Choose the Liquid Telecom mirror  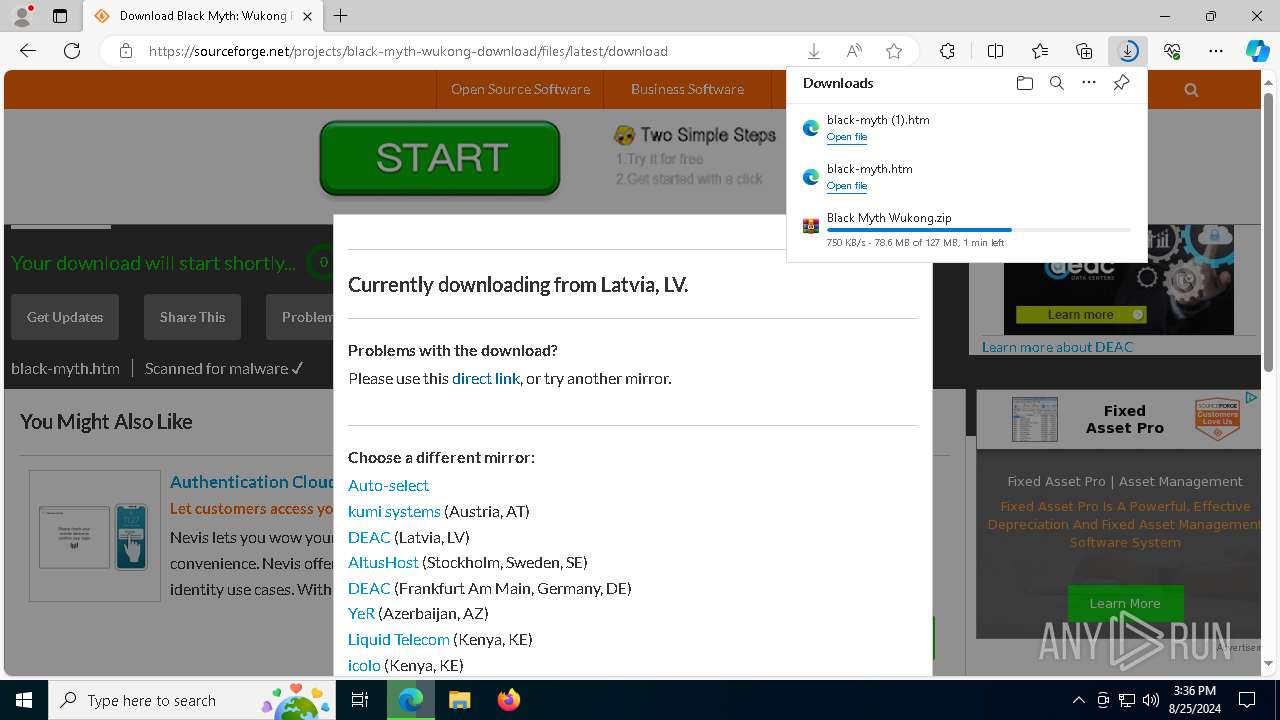coord(399,639)
